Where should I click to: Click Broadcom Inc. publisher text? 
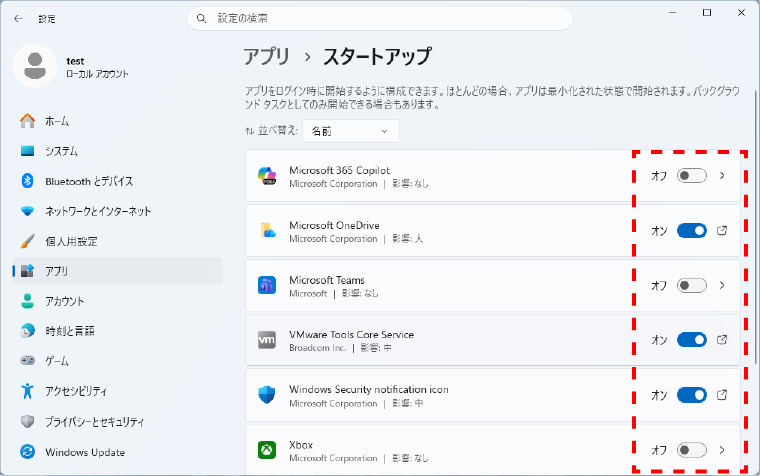317,348
